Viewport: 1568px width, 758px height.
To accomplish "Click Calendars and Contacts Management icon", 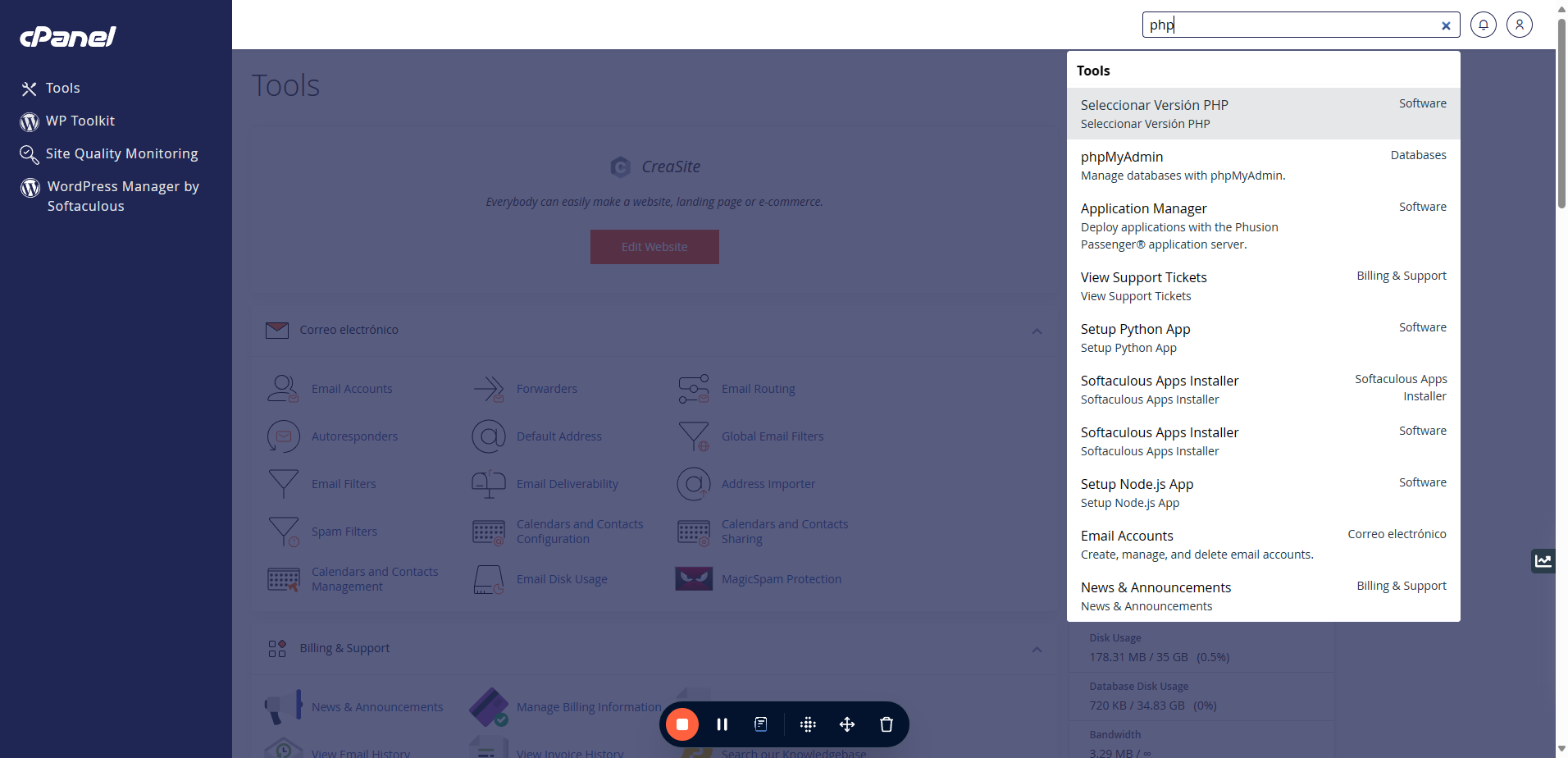I will coord(283,579).
